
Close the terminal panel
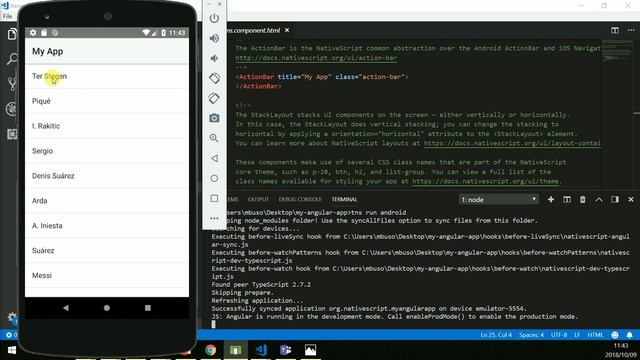(x=631, y=199)
